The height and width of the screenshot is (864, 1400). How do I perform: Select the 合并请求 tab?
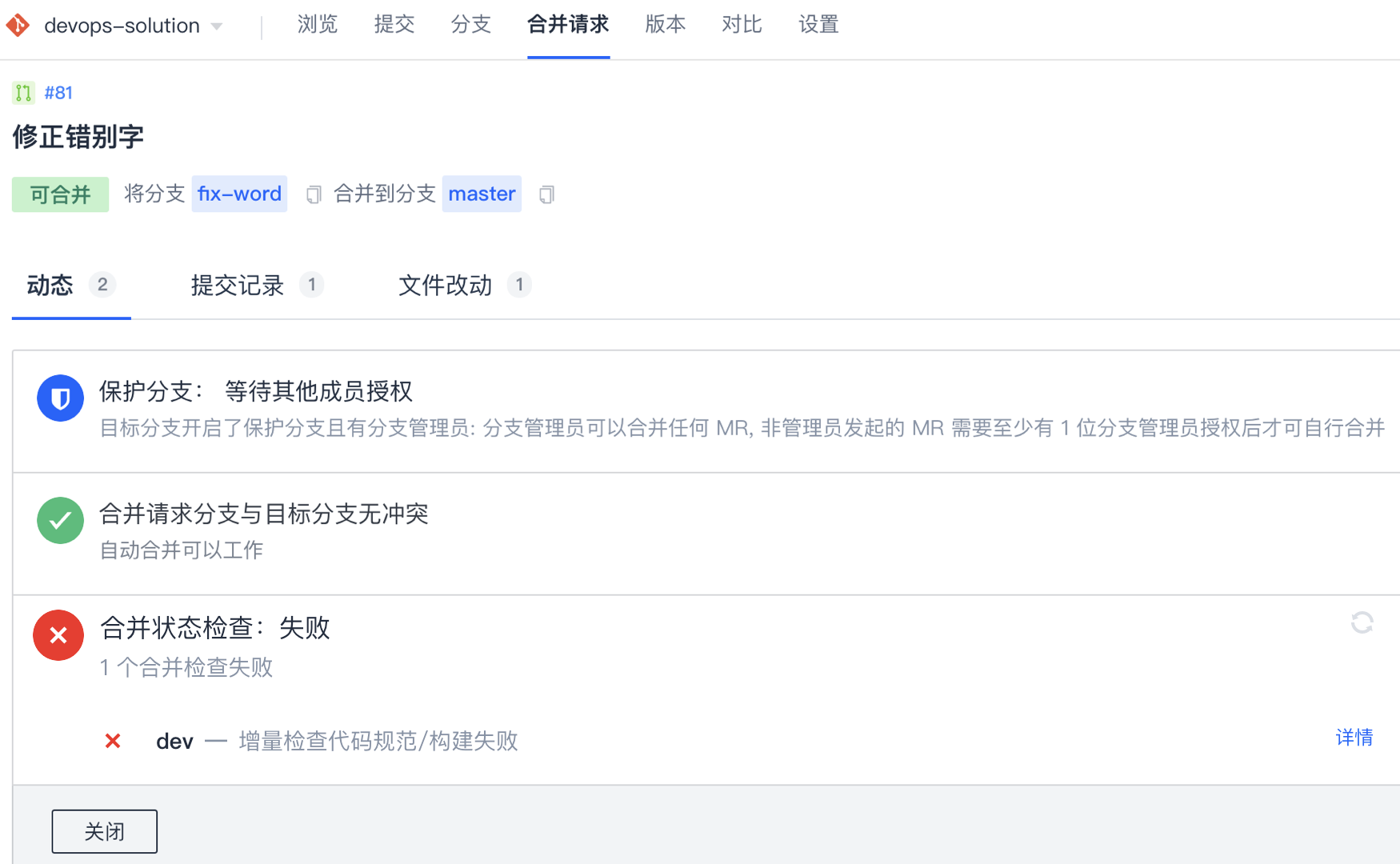pos(568,25)
